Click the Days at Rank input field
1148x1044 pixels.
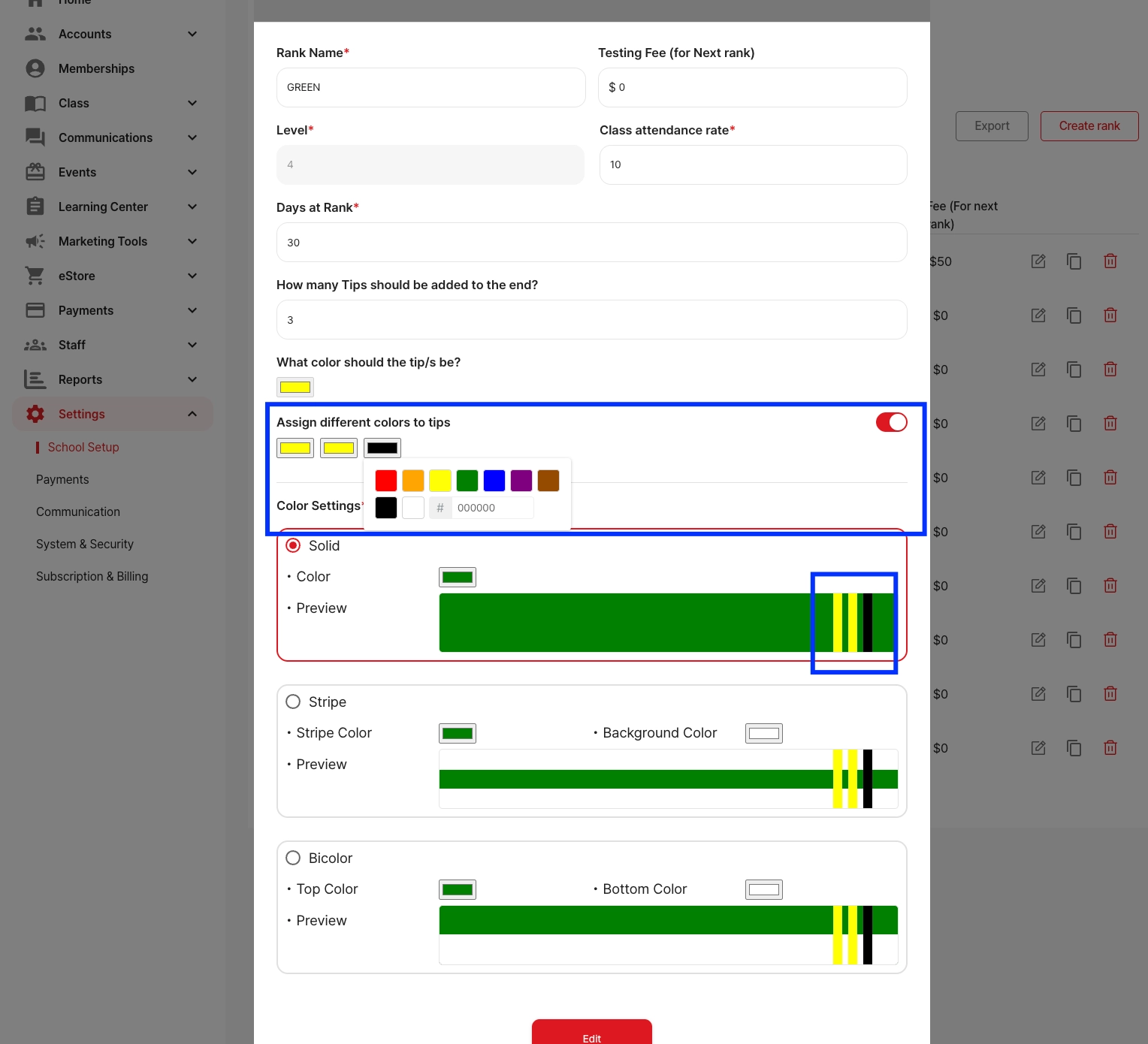click(592, 243)
